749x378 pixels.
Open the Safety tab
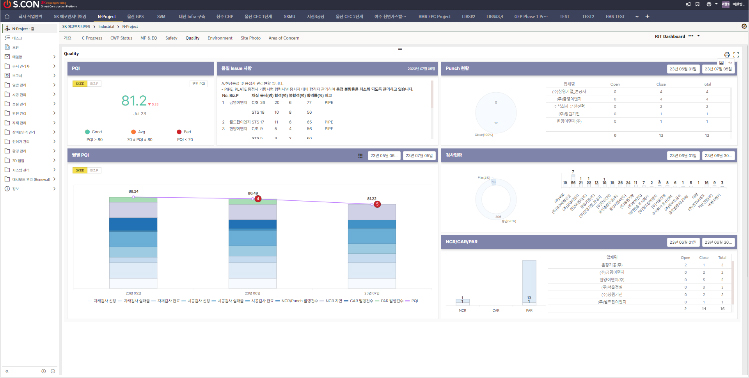tap(171, 38)
